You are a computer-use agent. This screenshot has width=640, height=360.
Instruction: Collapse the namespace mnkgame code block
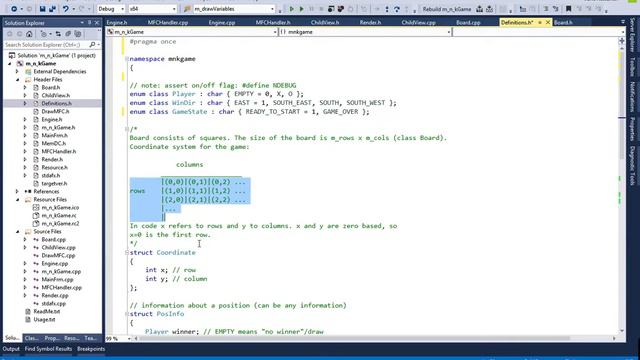(x=127, y=59)
